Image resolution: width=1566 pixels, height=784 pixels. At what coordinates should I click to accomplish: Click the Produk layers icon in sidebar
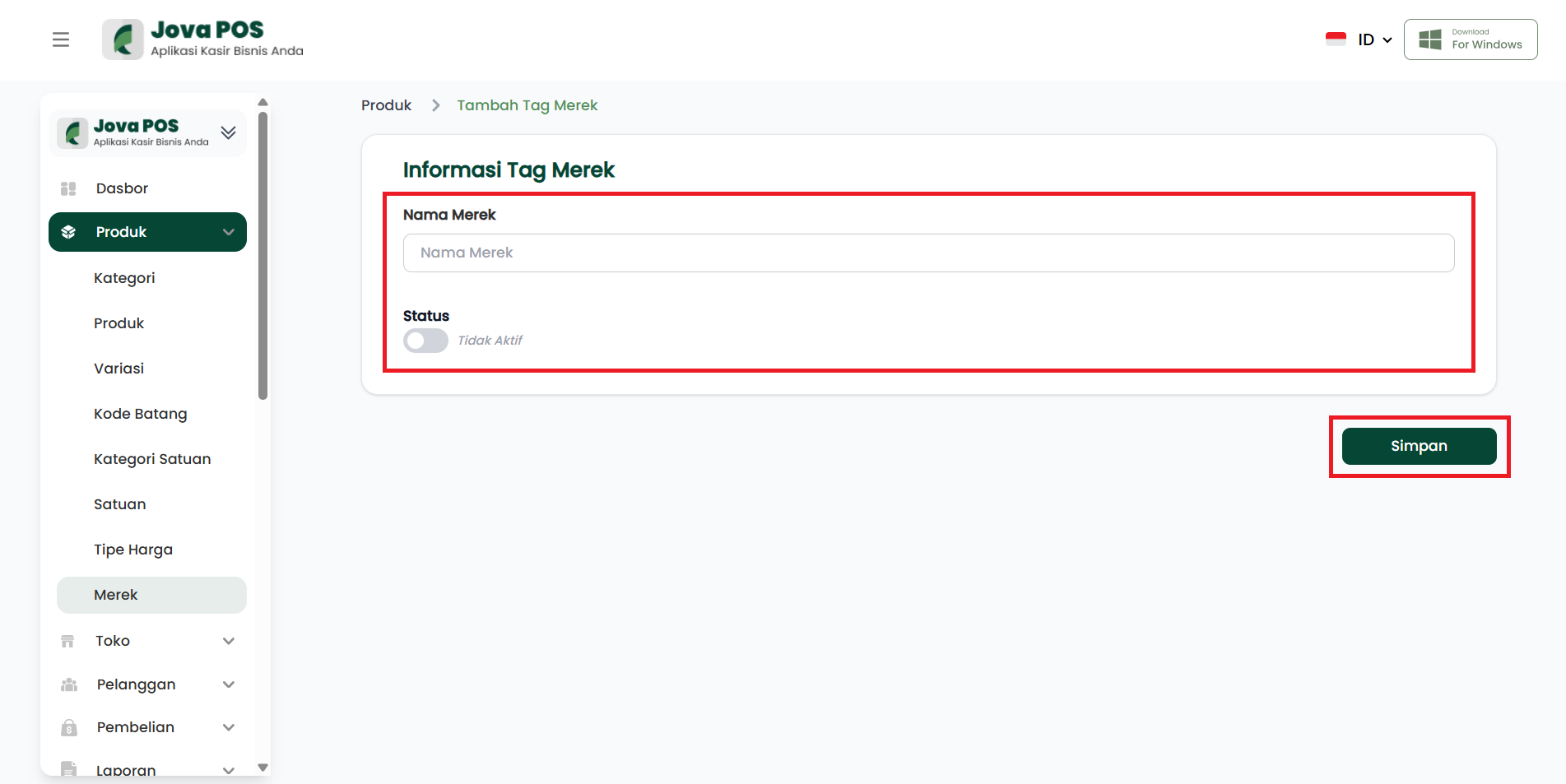pos(68,232)
